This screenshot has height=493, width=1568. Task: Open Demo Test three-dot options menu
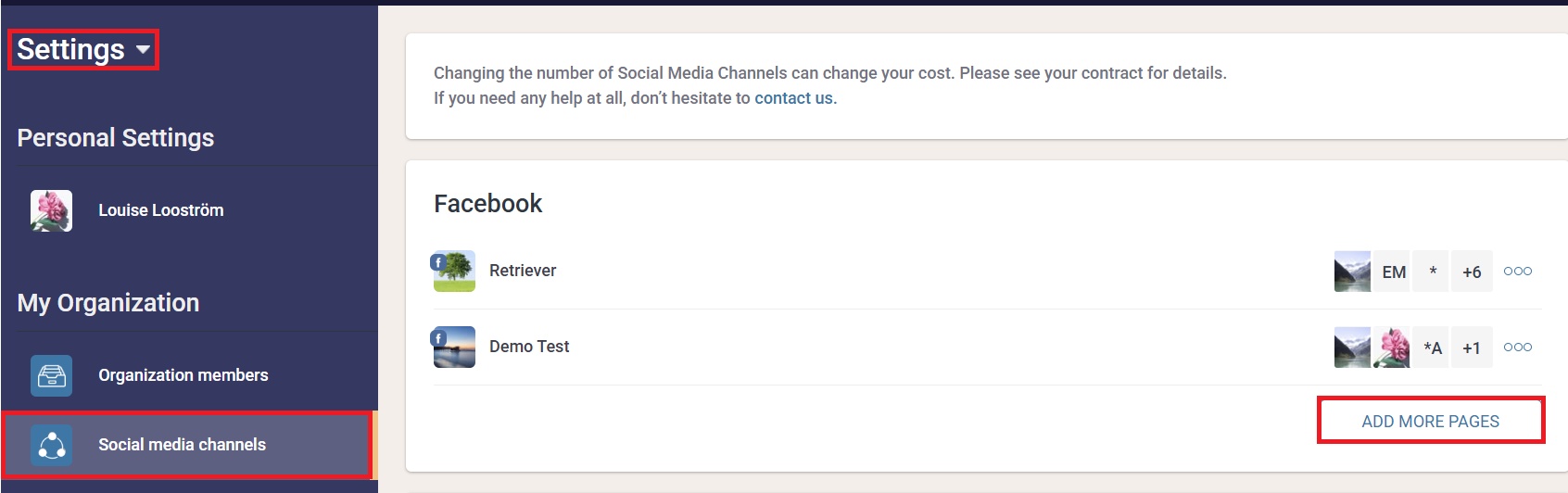click(x=1517, y=348)
